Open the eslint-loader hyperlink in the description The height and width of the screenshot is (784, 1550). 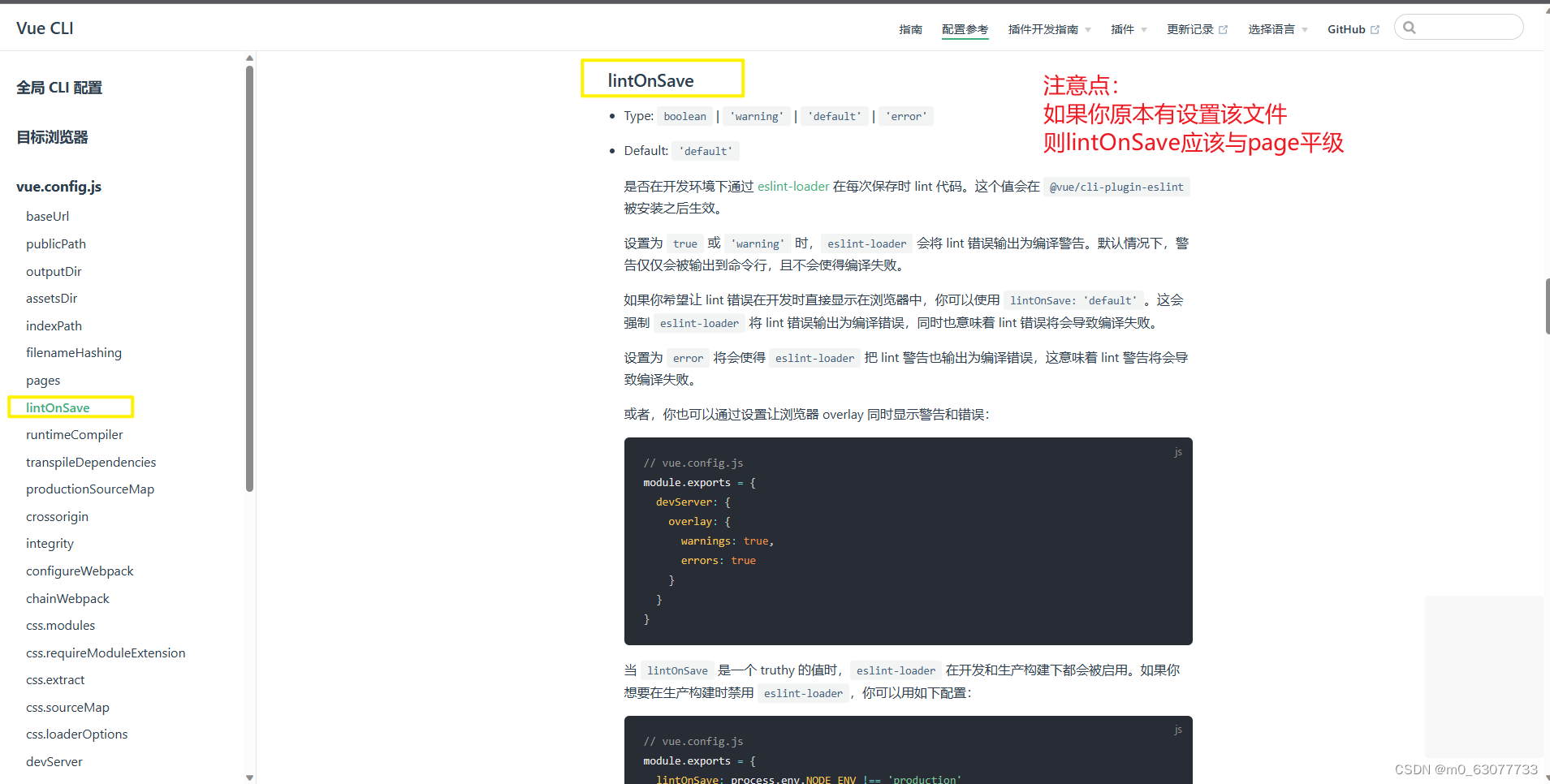coord(793,187)
